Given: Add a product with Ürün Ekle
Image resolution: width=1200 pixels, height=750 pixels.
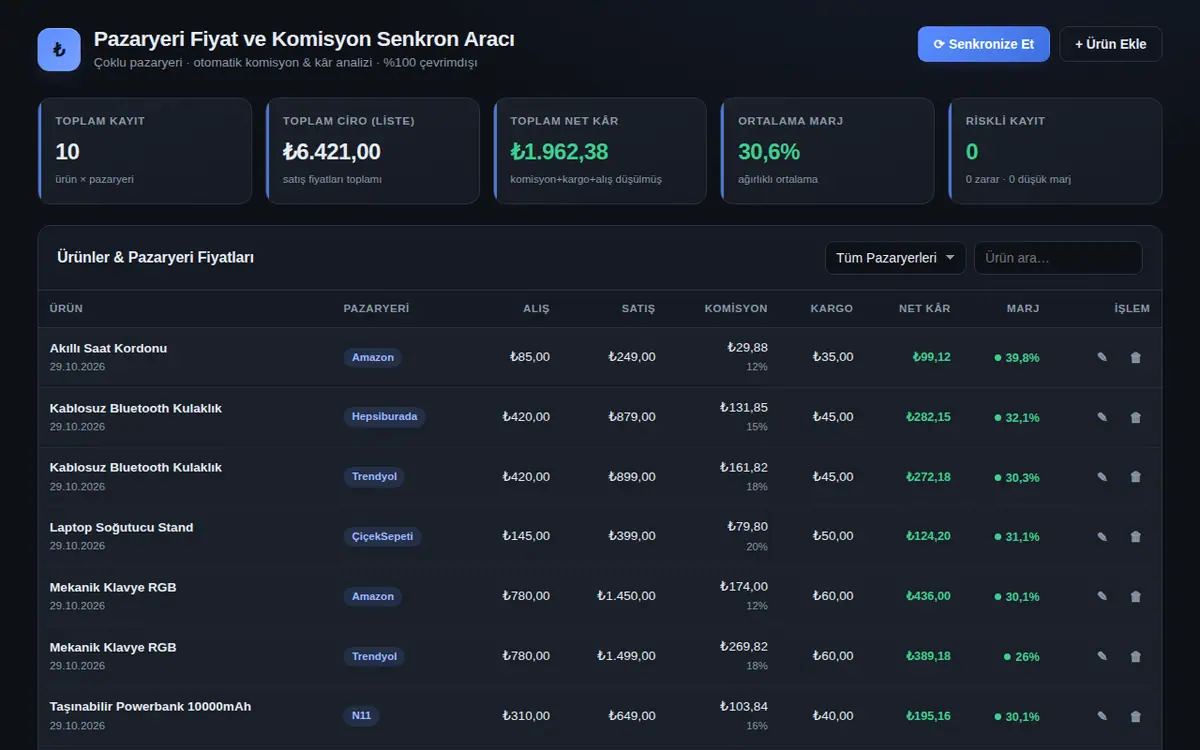Looking at the screenshot, I should pyautogui.click(x=1110, y=44).
